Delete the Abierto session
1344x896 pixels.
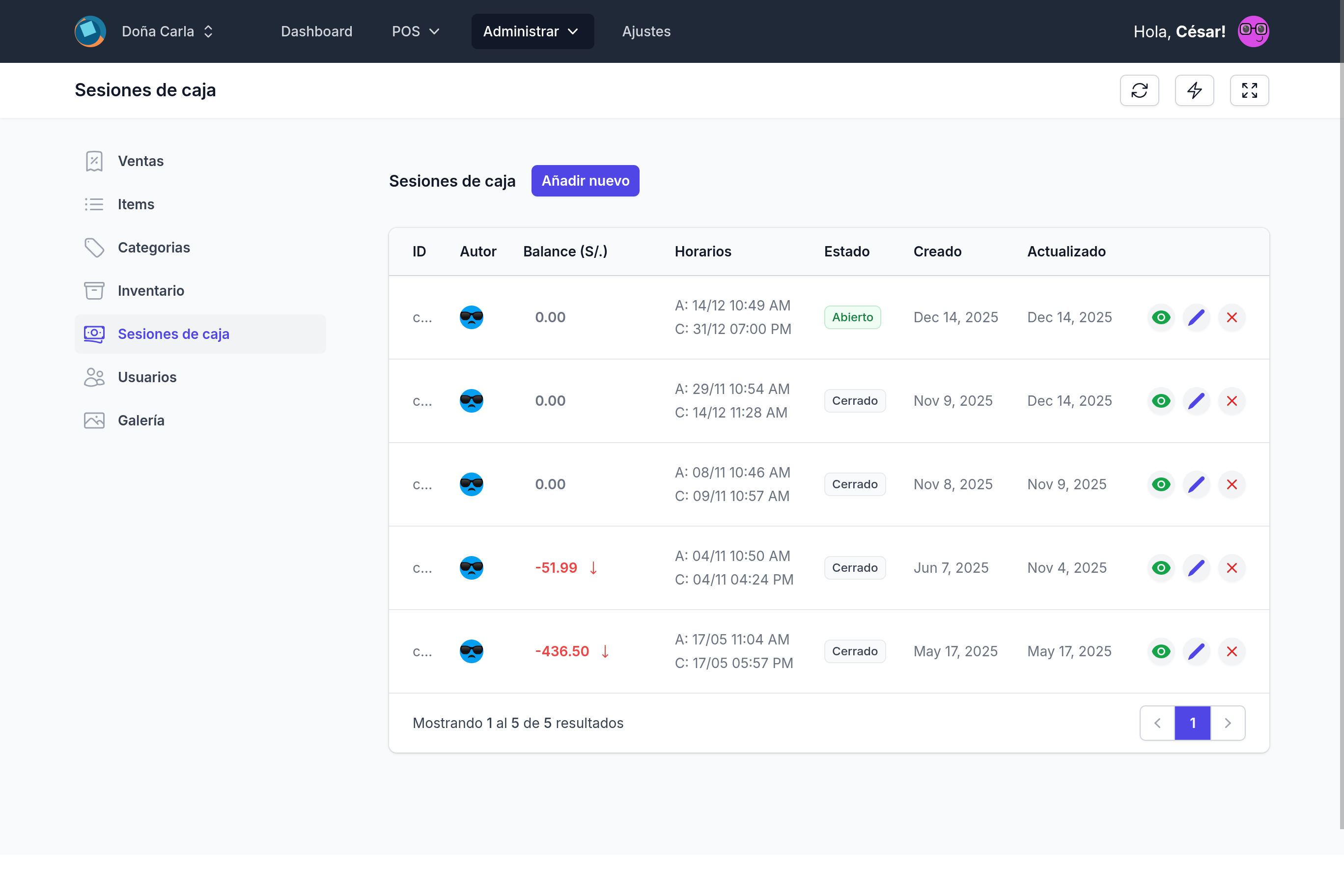[x=1232, y=317]
